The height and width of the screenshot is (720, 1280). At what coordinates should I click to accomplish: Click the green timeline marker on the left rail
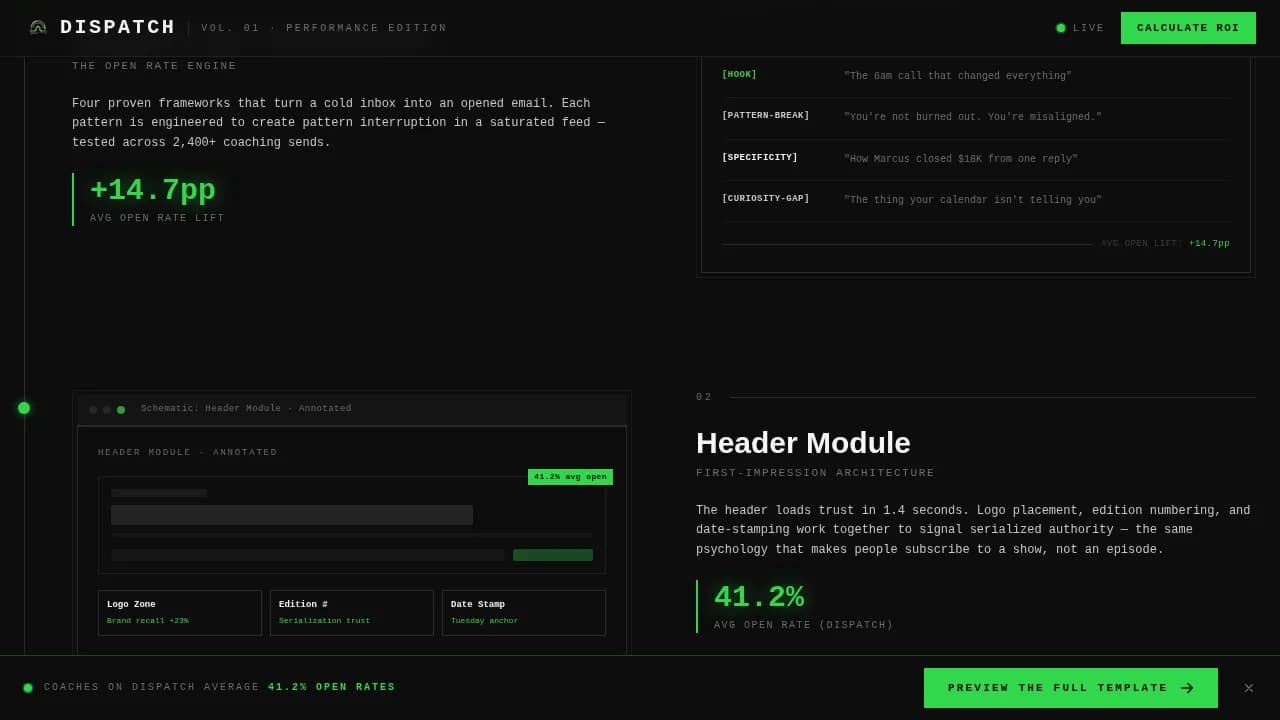point(24,408)
